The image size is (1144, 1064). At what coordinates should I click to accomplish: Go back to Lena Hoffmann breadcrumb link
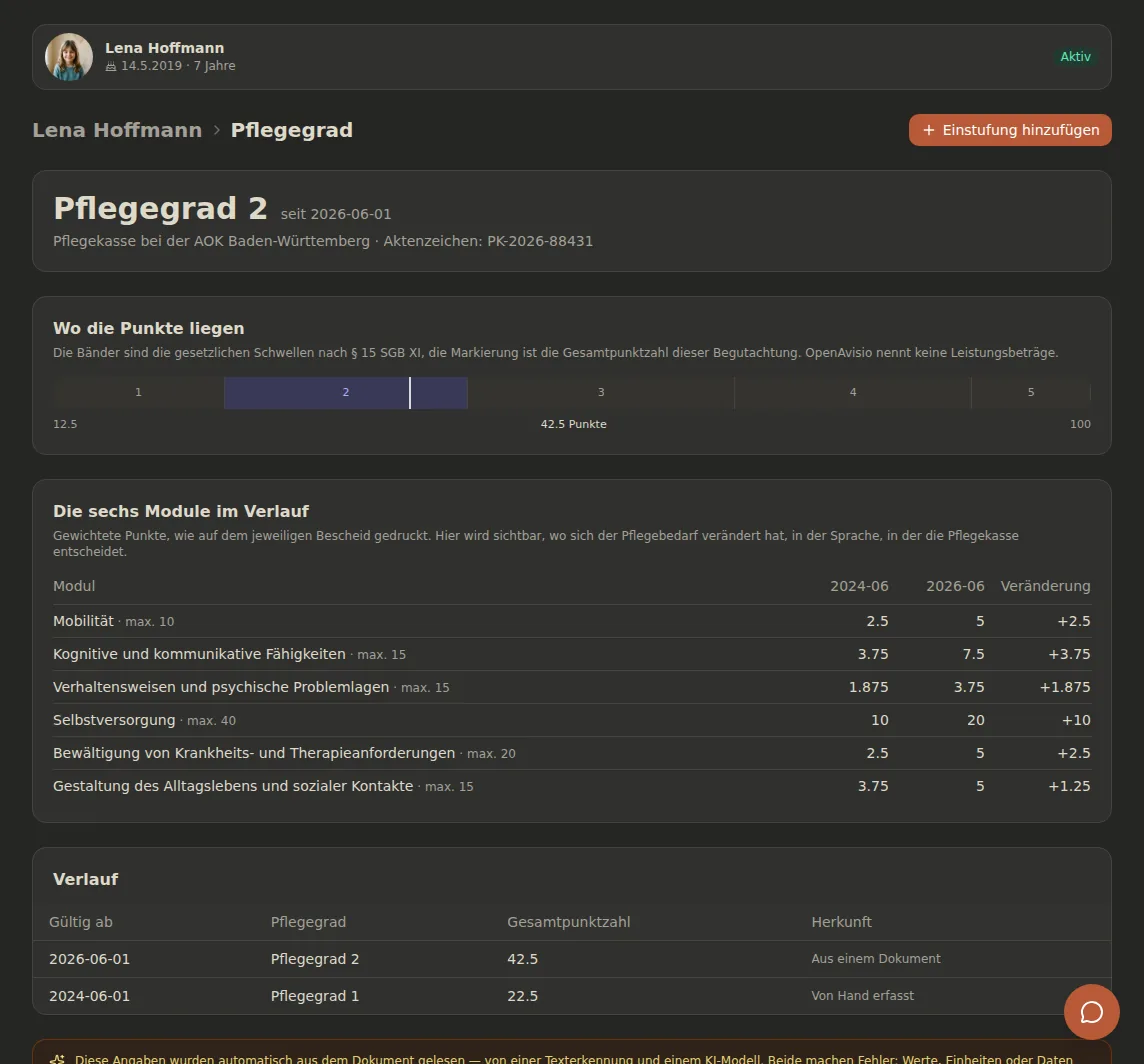point(117,130)
